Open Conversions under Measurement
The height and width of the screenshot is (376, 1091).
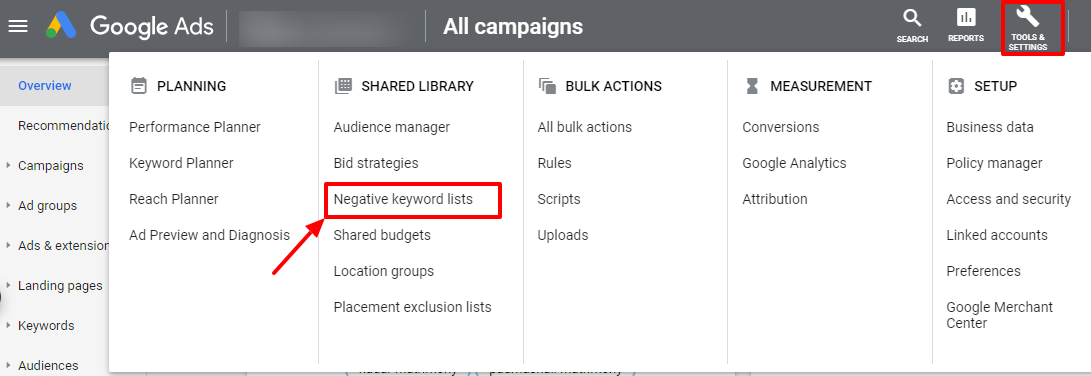781,127
